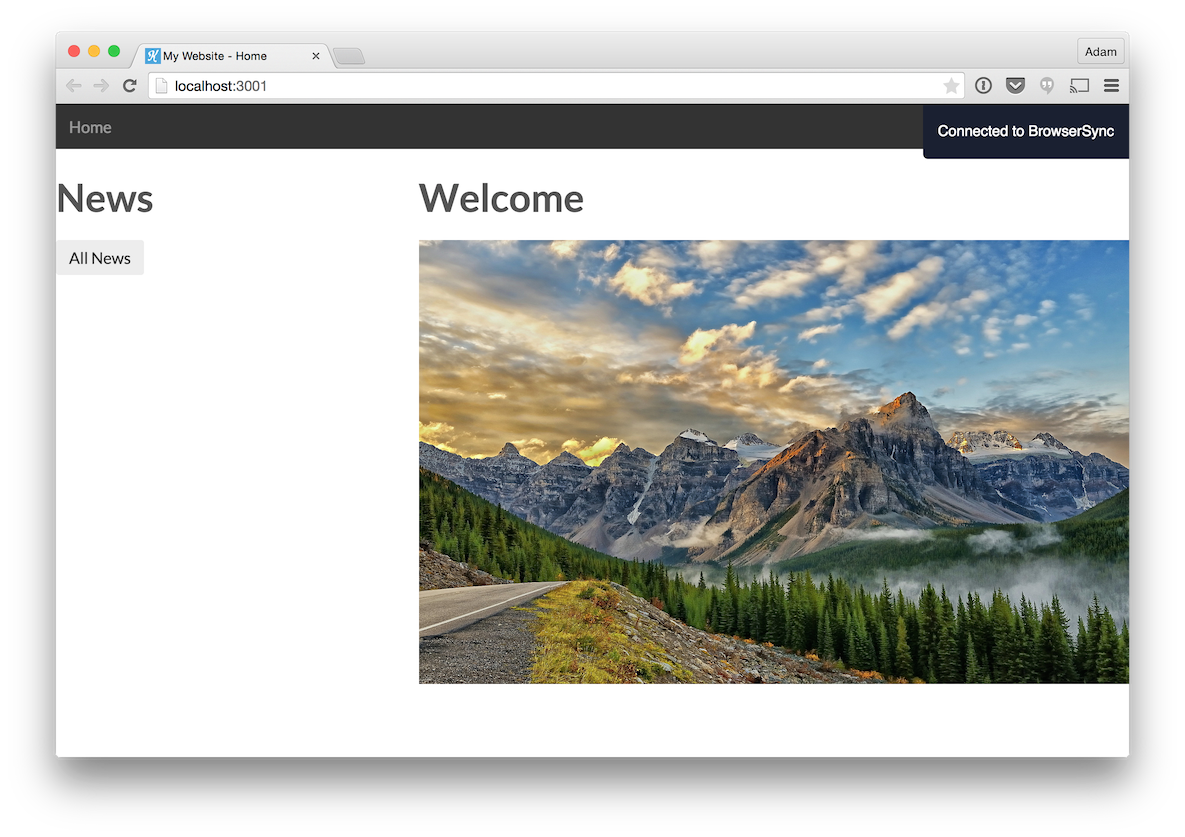Open the 1Password extension
1185x837 pixels.
point(983,86)
